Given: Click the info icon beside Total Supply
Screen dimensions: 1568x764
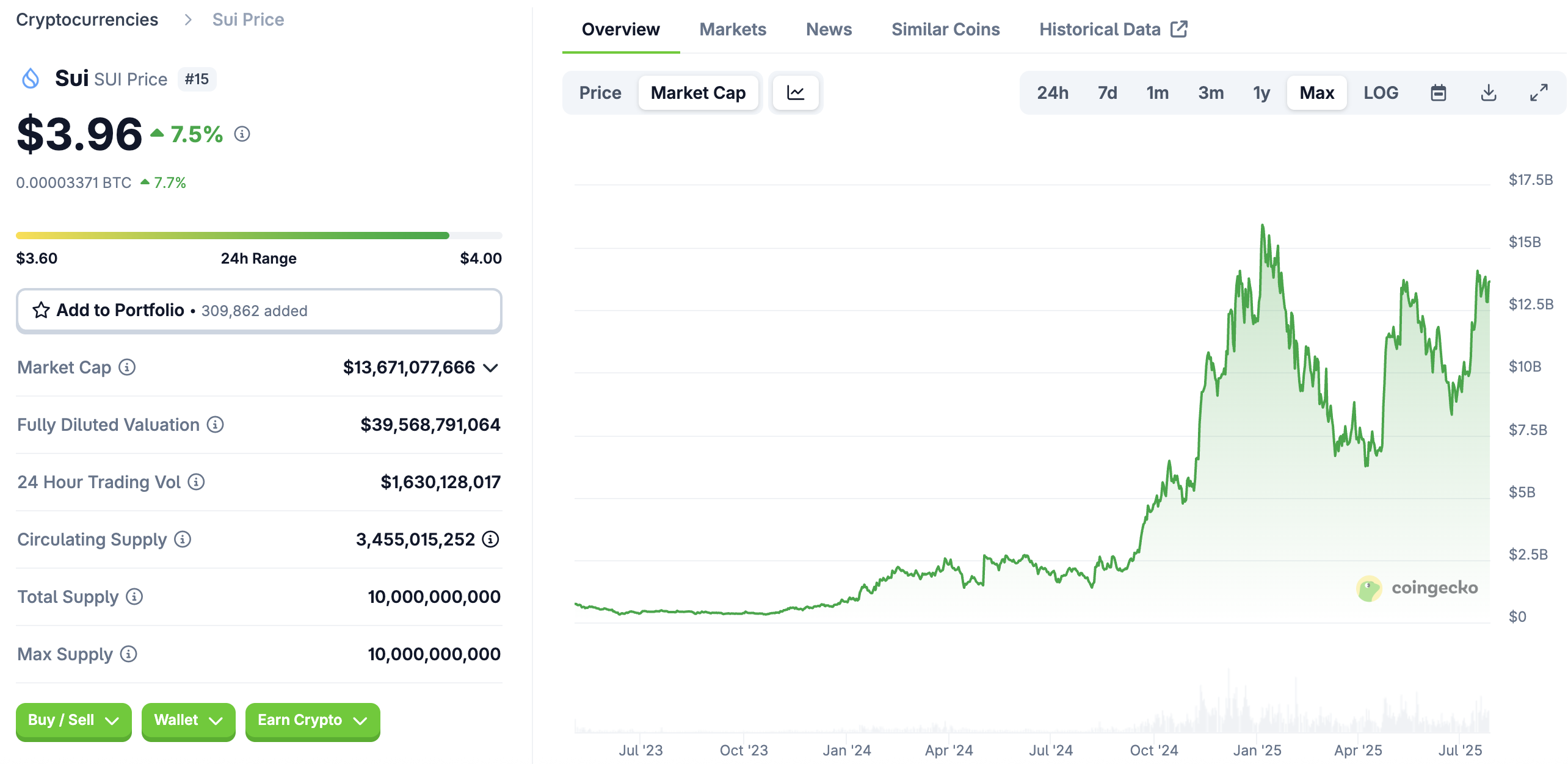Looking at the screenshot, I should tap(134, 597).
